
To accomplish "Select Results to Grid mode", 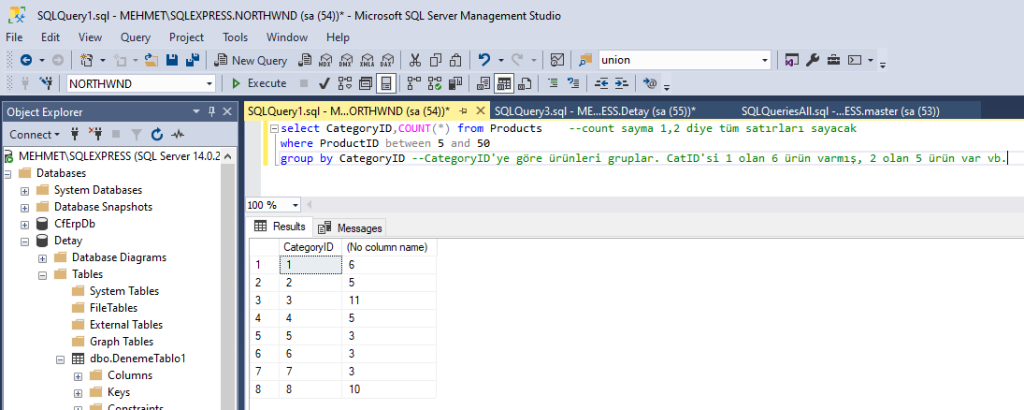I will (504, 83).
